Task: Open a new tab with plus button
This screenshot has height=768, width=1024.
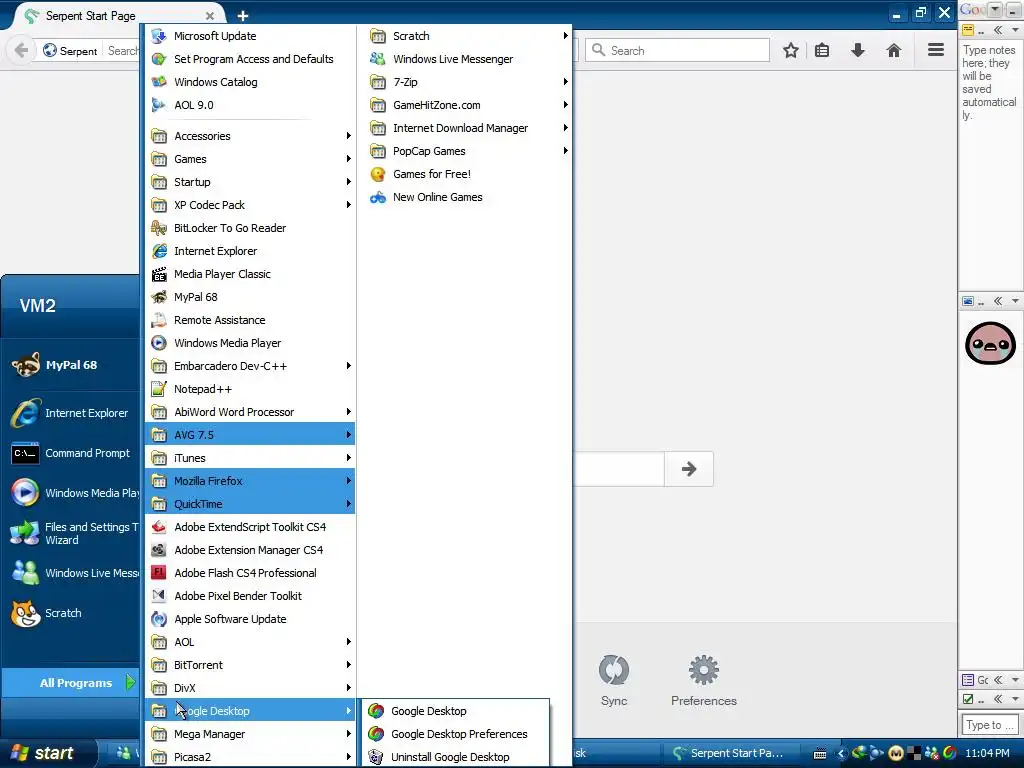Action: 243,16
